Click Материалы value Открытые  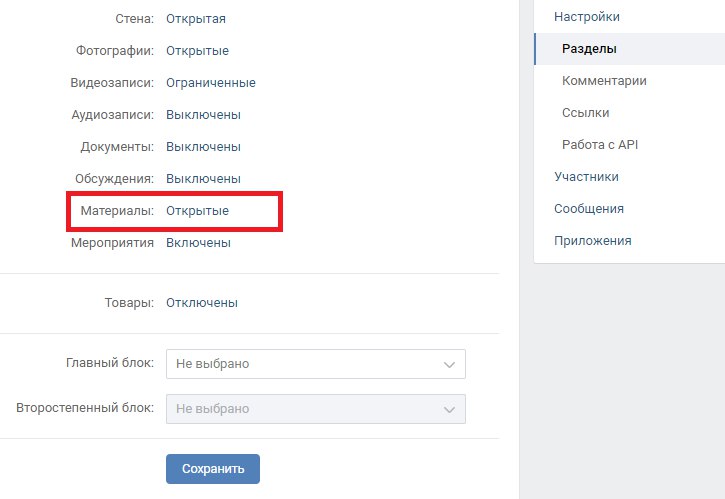197,210
